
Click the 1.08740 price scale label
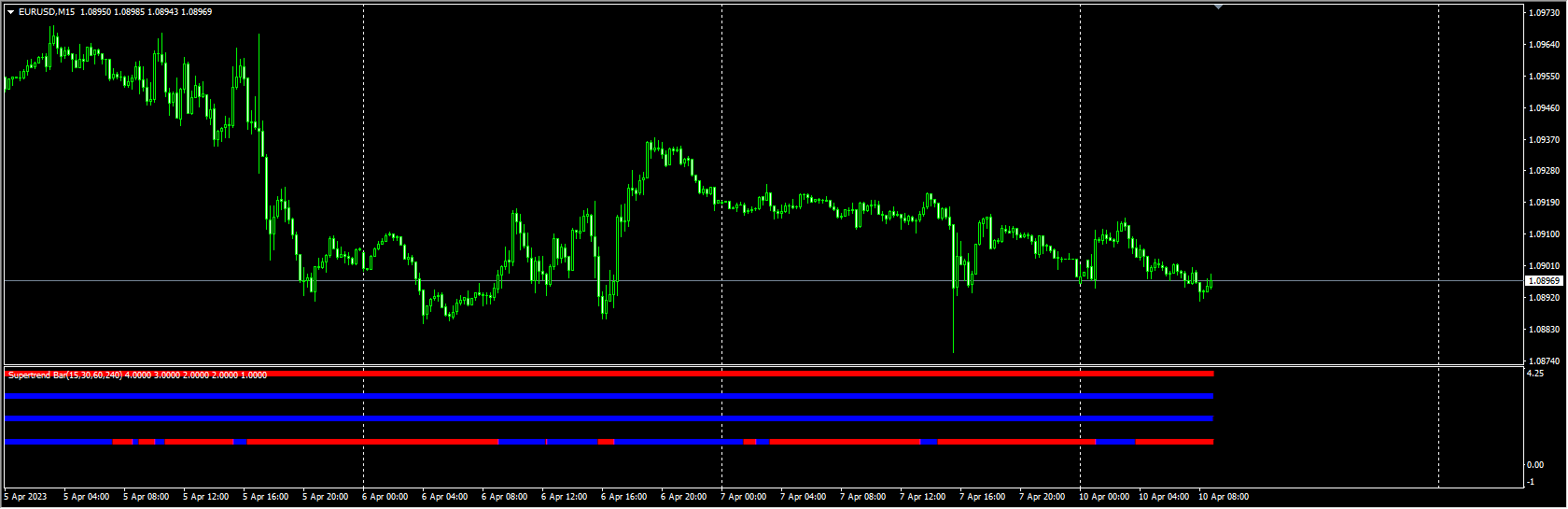(1545, 361)
